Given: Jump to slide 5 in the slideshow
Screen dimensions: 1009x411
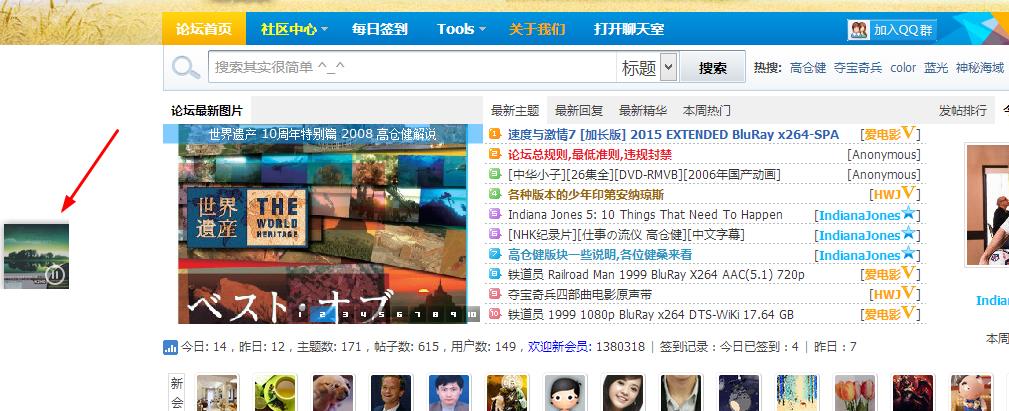Looking at the screenshot, I should pos(381,315).
